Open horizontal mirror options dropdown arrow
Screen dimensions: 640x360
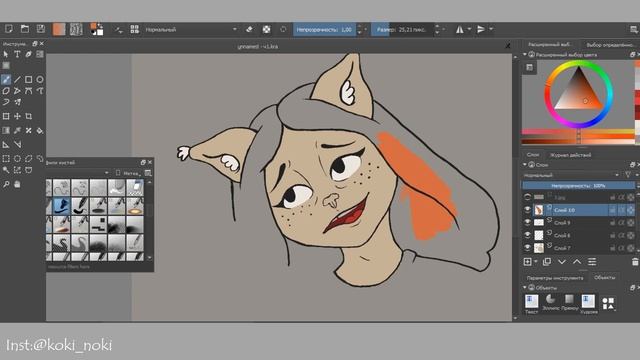click(x=469, y=29)
